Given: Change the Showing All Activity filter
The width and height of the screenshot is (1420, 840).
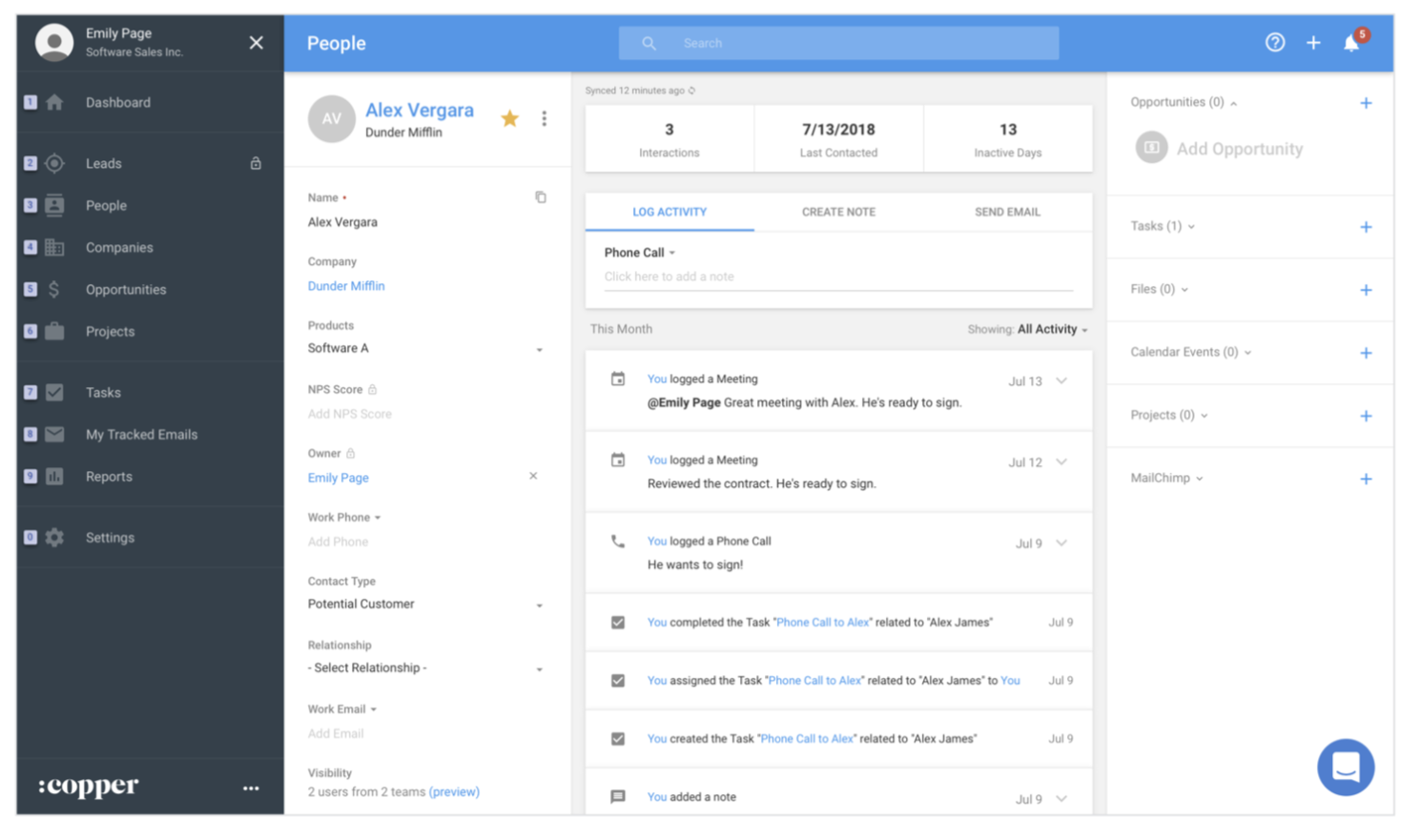Looking at the screenshot, I should click(1052, 329).
